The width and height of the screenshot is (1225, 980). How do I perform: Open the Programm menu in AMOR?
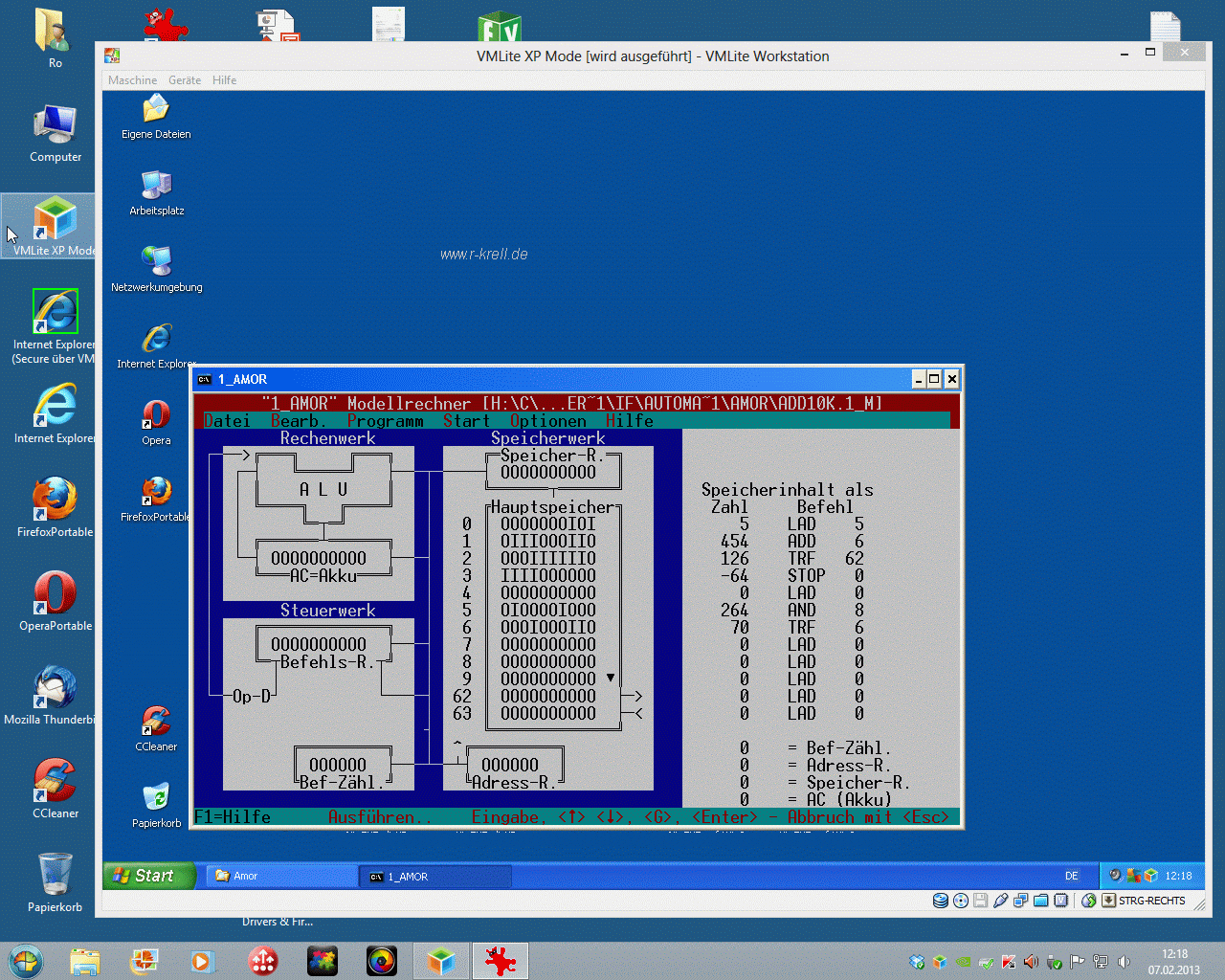pos(385,421)
